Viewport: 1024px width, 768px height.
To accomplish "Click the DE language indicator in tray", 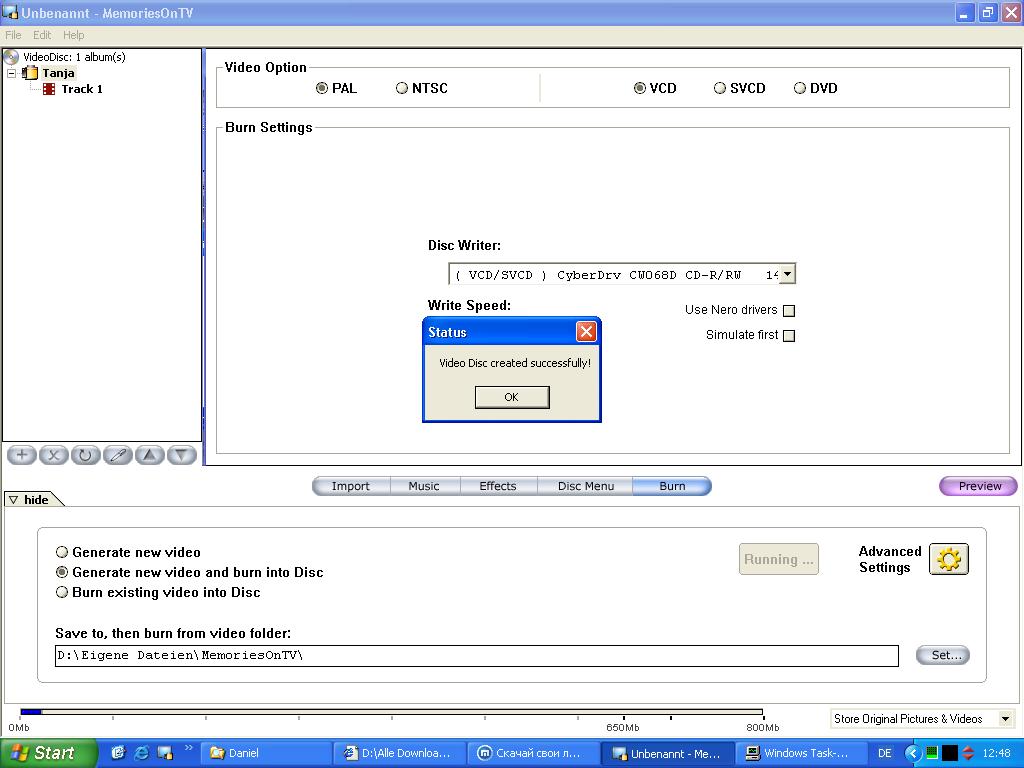I will tap(884, 753).
